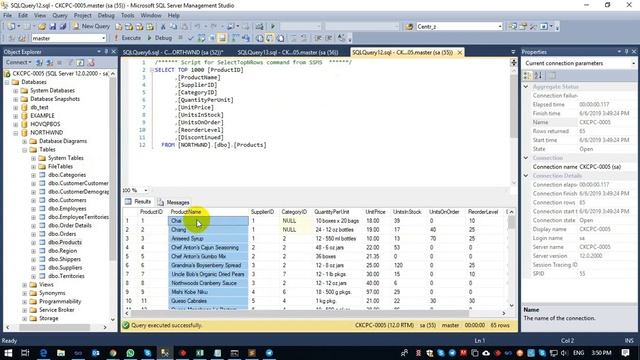Click the UnitPrice column header
Viewport: 640px width, 360px height.
click(x=376, y=212)
